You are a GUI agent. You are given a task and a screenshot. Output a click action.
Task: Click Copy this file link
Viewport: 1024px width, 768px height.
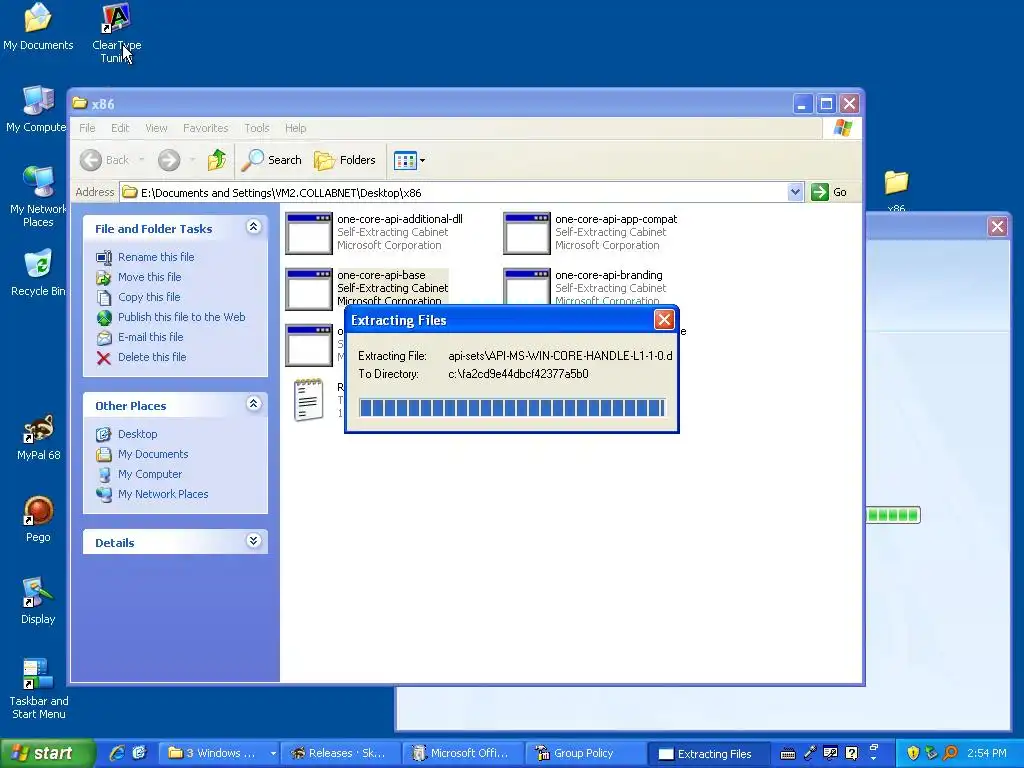tap(149, 297)
